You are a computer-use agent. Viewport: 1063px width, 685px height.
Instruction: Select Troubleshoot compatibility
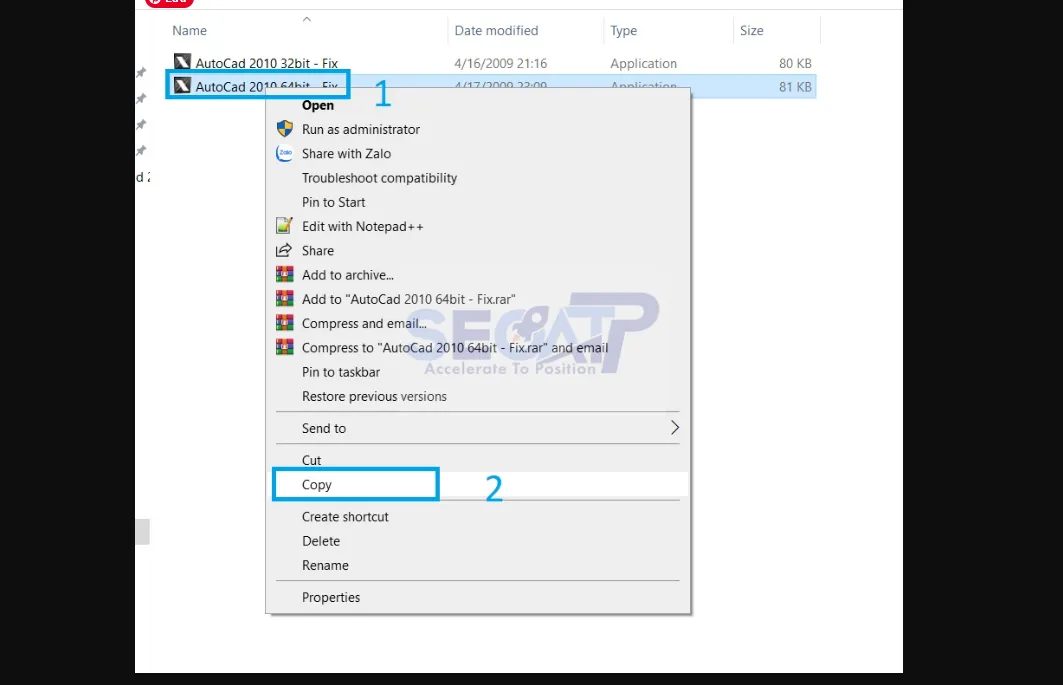(x=379, y=177)
